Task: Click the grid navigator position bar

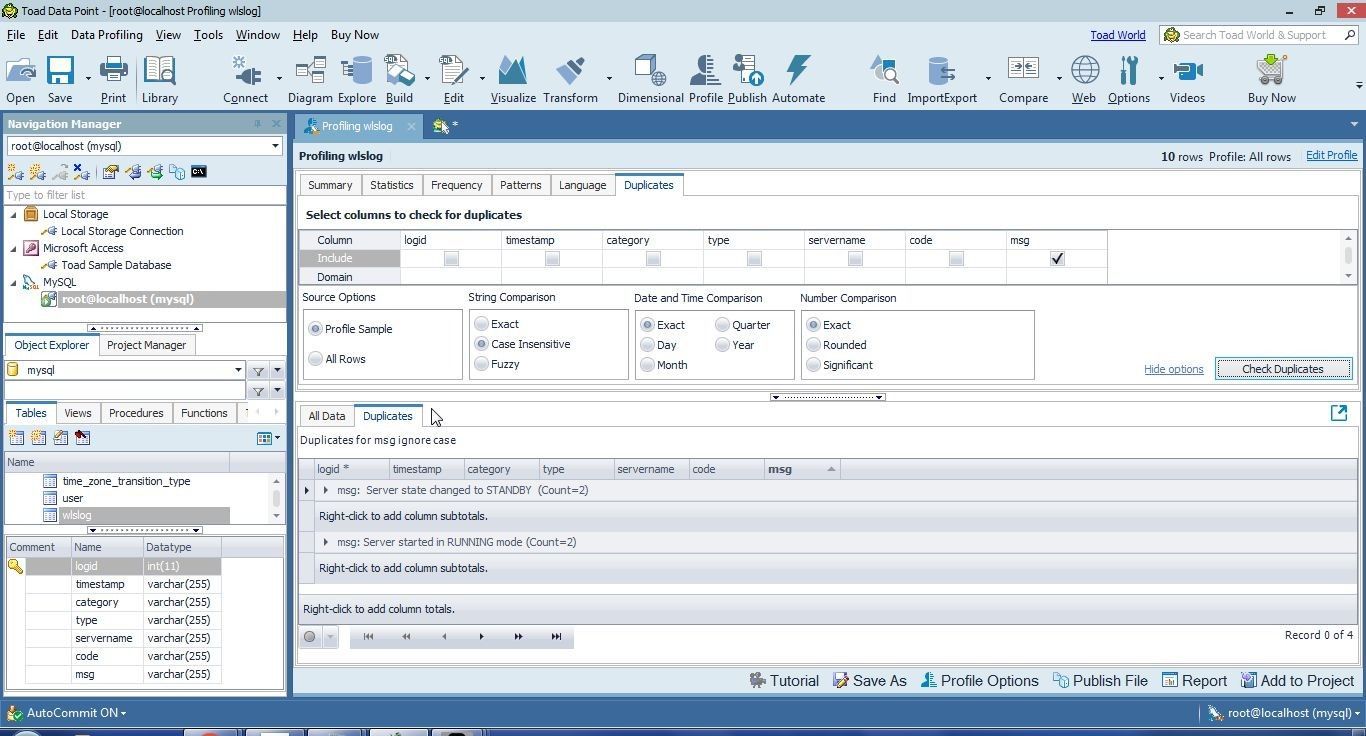Action: [461, 637]
